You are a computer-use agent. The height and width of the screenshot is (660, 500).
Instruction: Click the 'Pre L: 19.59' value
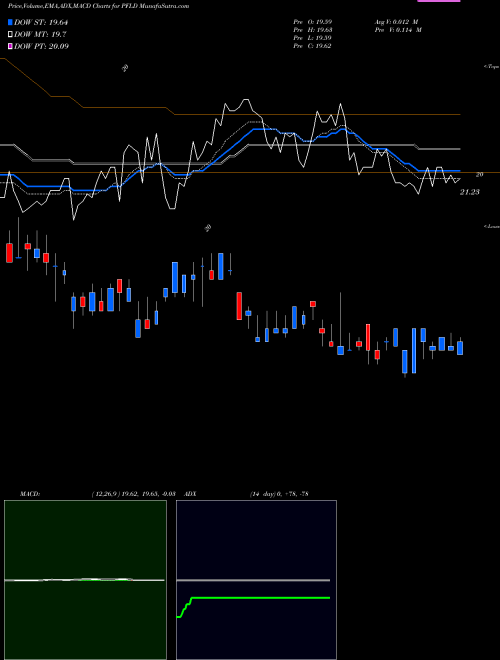coord(312,38)
